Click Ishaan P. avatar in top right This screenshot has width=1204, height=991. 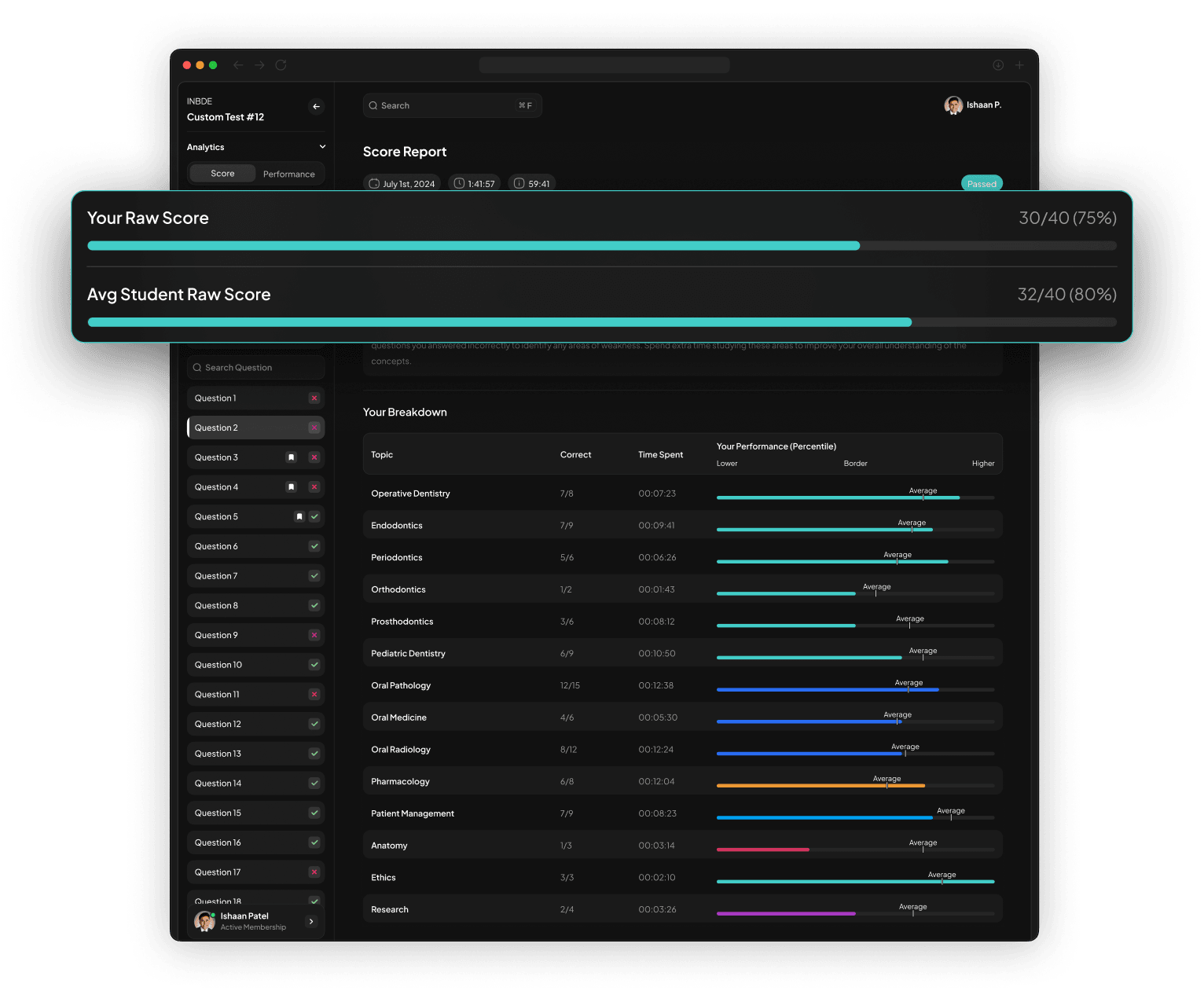pos(953,105)
